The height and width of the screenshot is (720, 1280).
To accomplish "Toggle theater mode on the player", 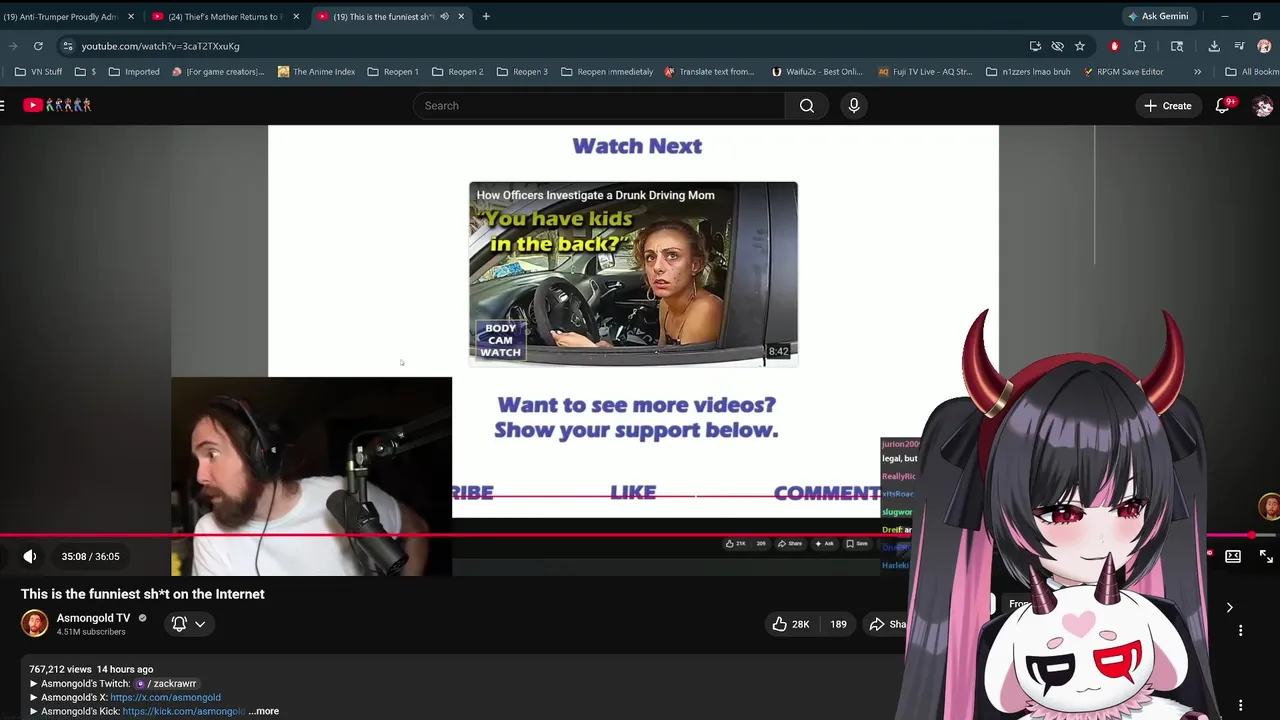I will pyautogui.click(x=1233, y=556).
